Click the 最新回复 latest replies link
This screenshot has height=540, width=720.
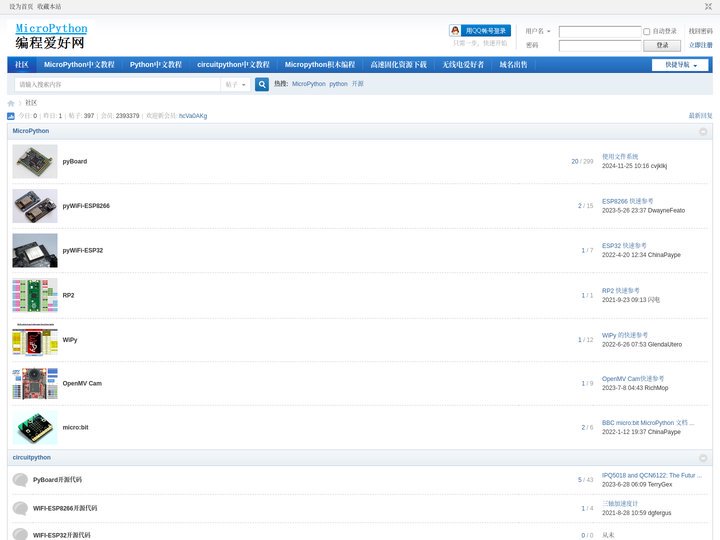(x=700, y=116)
